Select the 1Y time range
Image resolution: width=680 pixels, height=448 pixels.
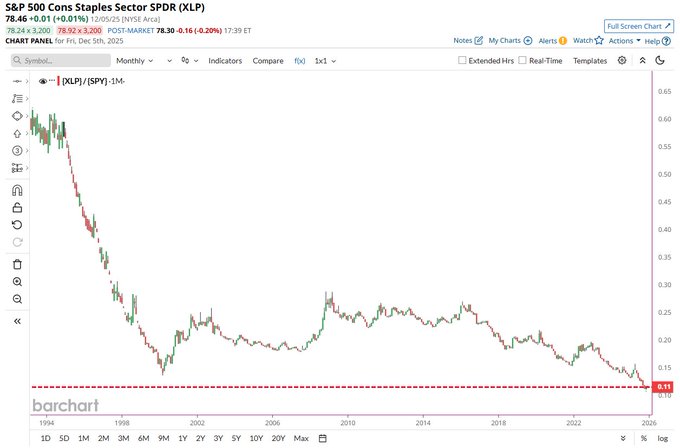pyautogui.click(x=183, y=438)
